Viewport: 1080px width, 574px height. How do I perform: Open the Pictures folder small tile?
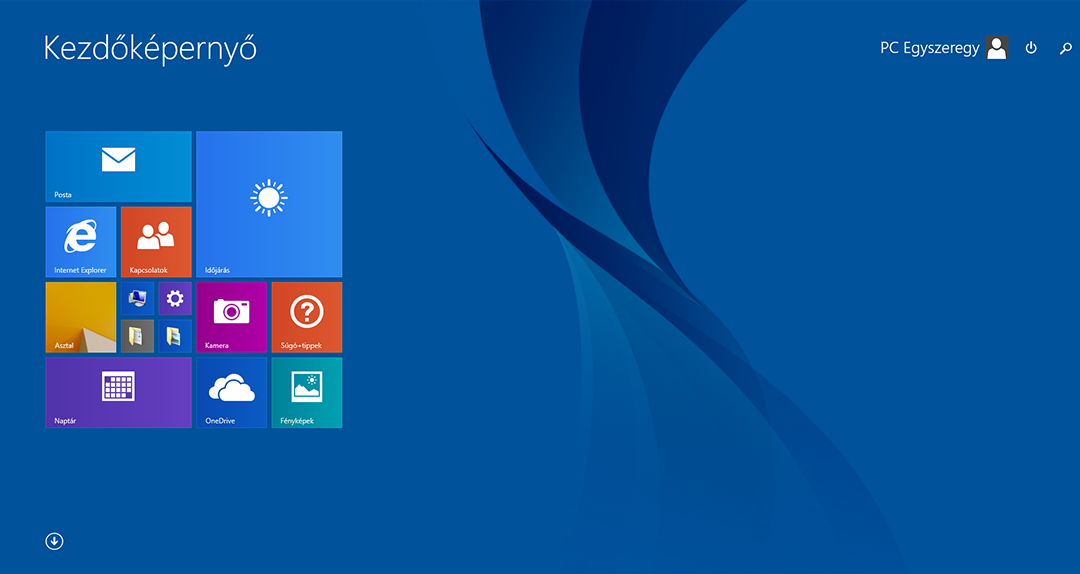coord(175,336)
